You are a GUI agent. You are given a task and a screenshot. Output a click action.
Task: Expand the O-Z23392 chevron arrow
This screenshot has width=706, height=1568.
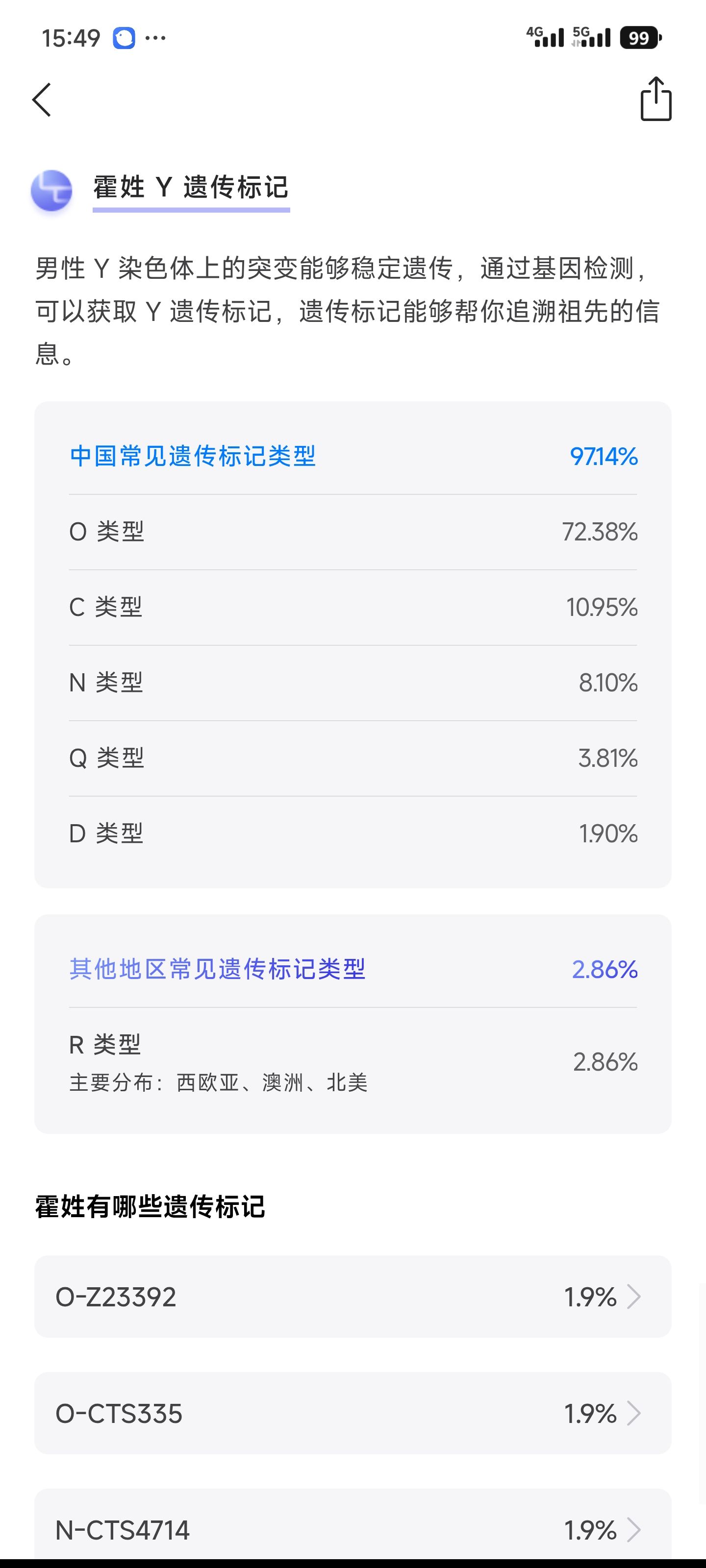pos(633,1297)
